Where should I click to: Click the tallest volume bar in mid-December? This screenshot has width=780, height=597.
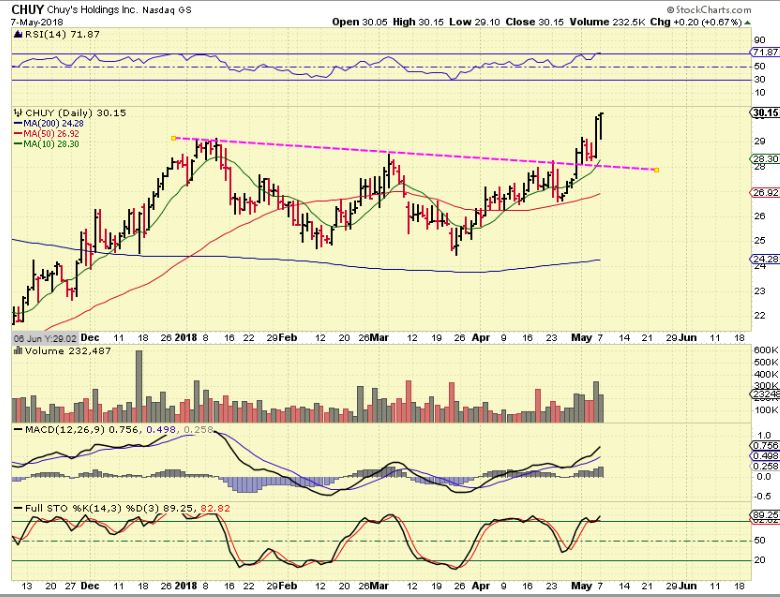point(139,386)
